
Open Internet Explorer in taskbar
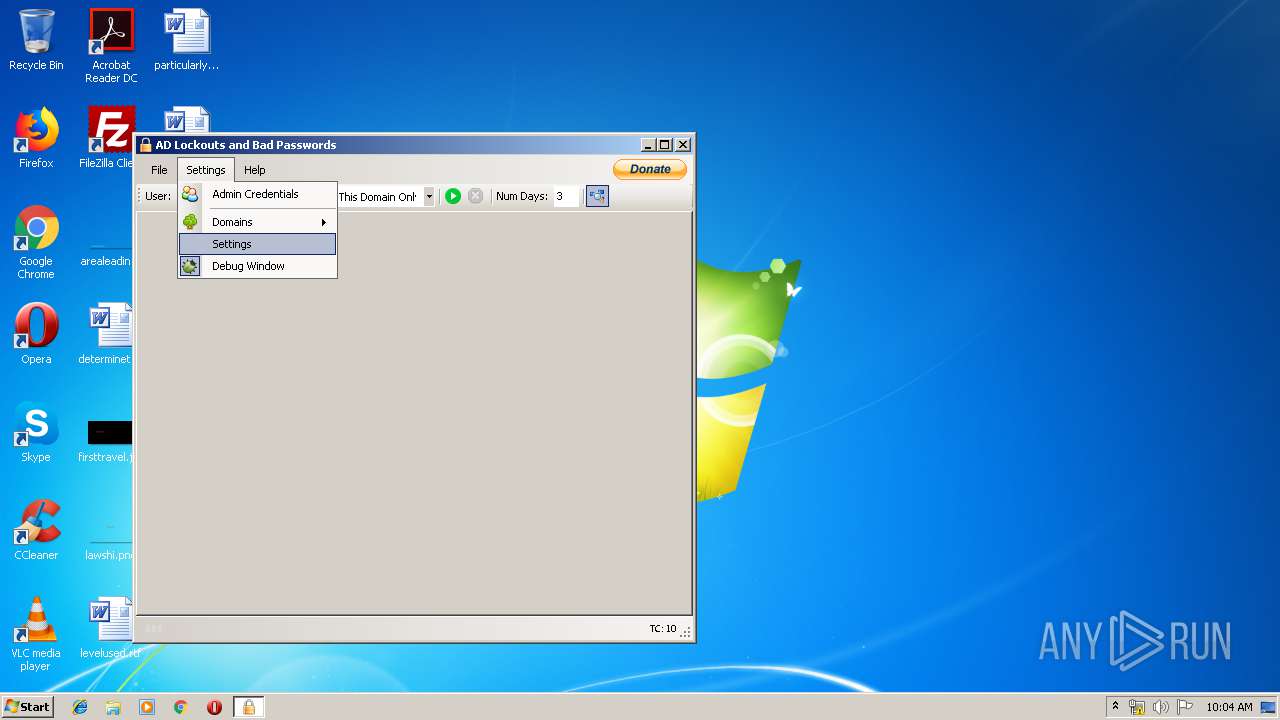(x=80, y=707)
